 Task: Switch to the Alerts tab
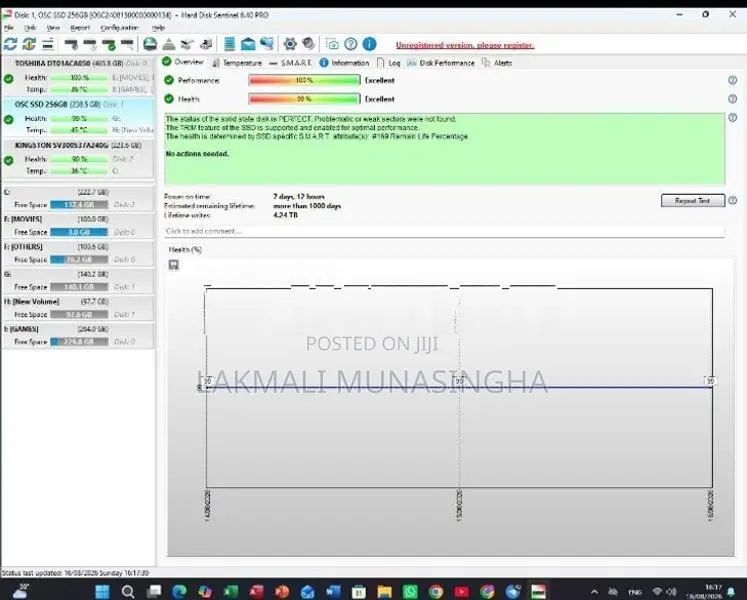tap(497, 62)
